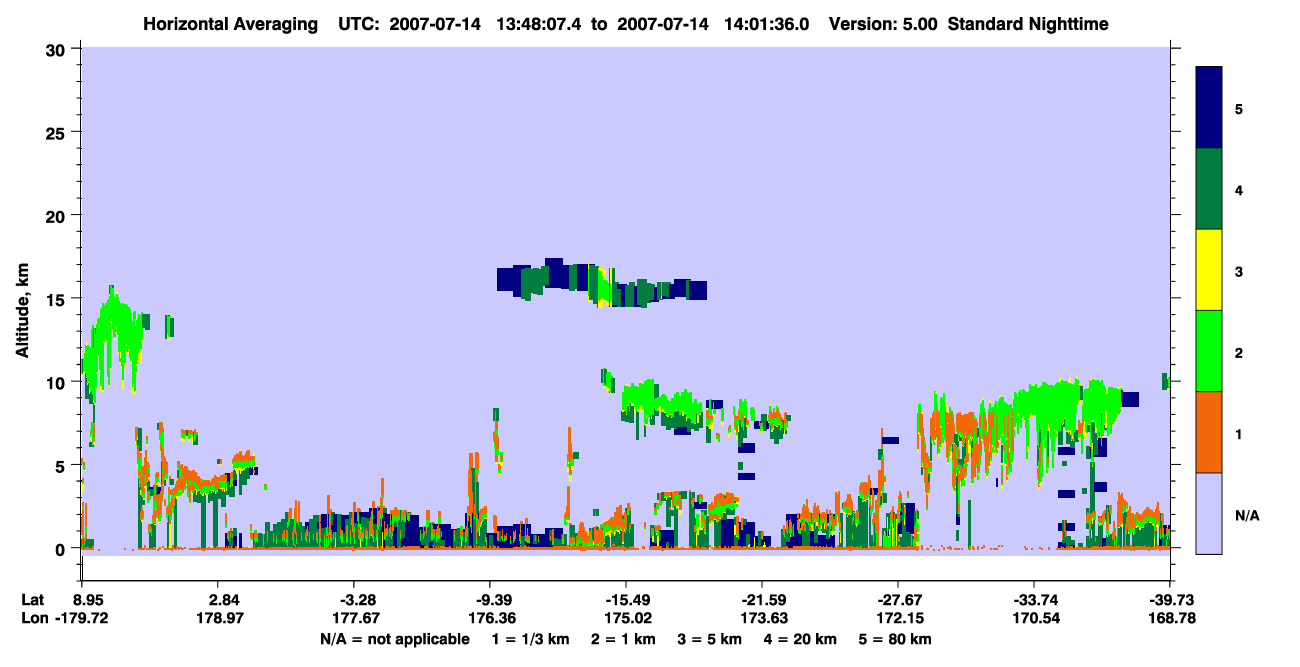Click the longitude value 173.63
The image size is (1300, 667).
pos(764,619)
